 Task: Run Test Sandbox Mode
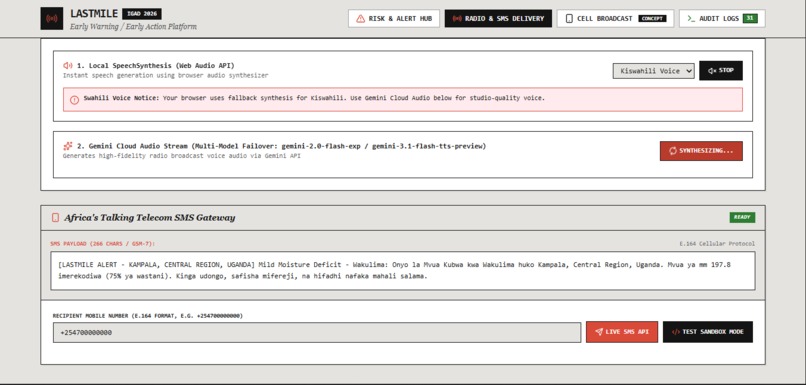pyautogui.click(x=708, y=332)
